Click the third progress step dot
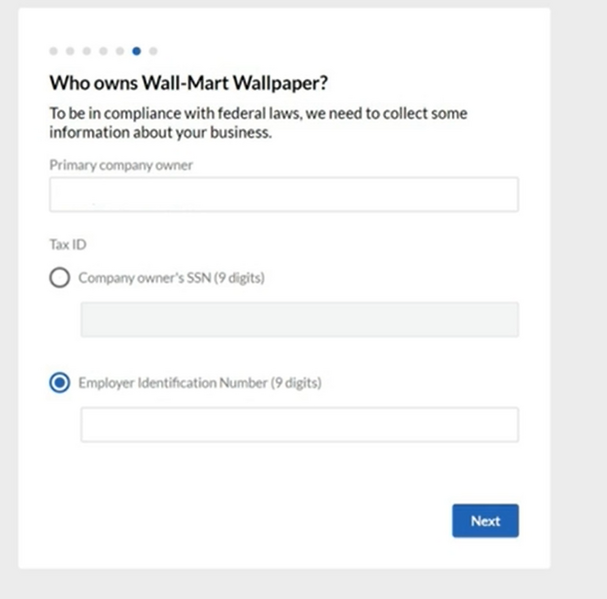Screen dimensions: 607x599 [x=87, y=51]
